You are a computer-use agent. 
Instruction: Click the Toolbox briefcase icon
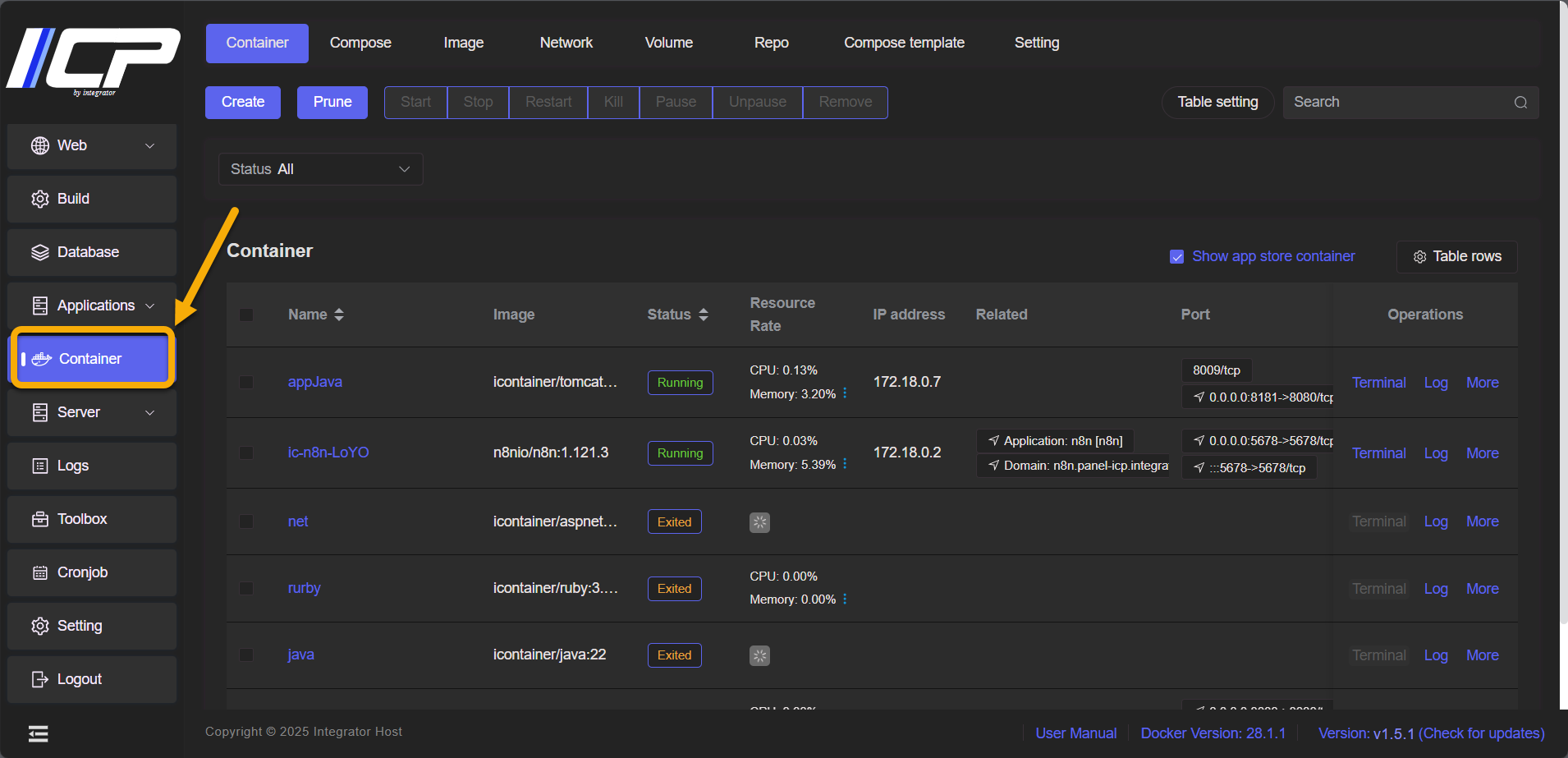[x=40, y=519]
